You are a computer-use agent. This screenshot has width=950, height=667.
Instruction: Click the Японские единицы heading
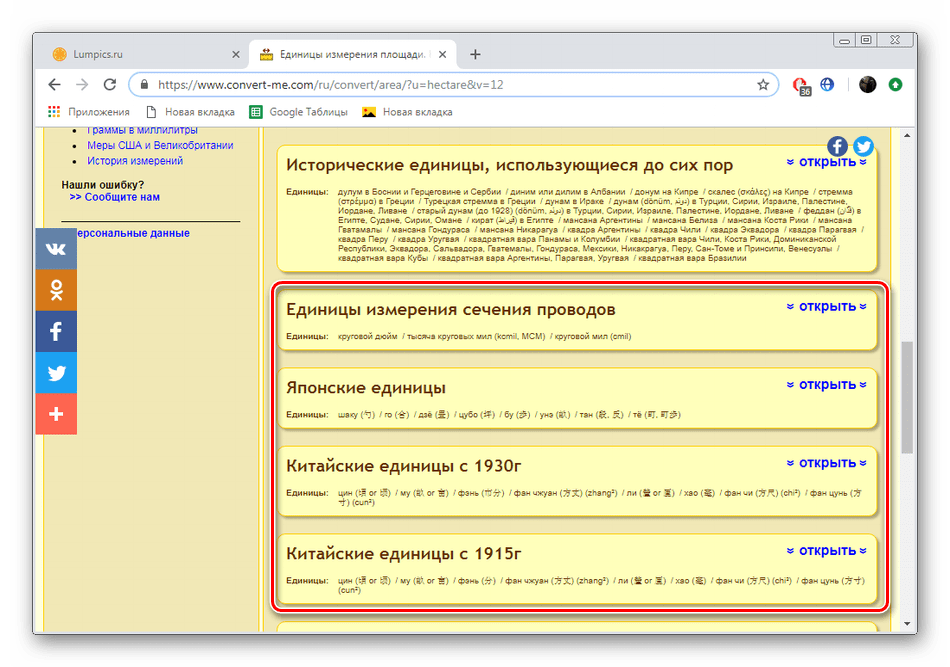[365, 388]
